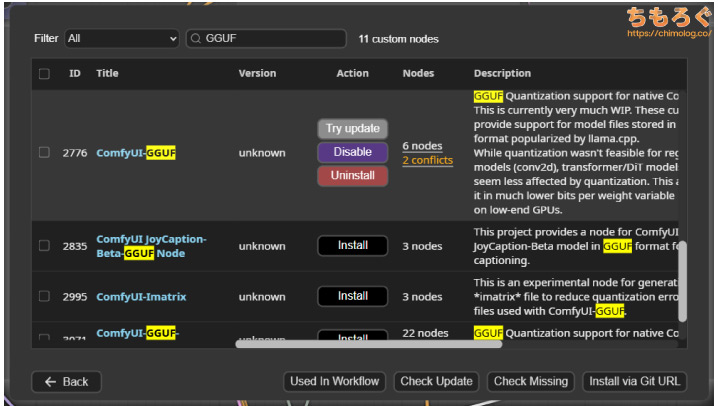The image size is (718, 406).
Task: Click the magnifier icon in search box
Action: pyautogui.click(x=196, y=38)
